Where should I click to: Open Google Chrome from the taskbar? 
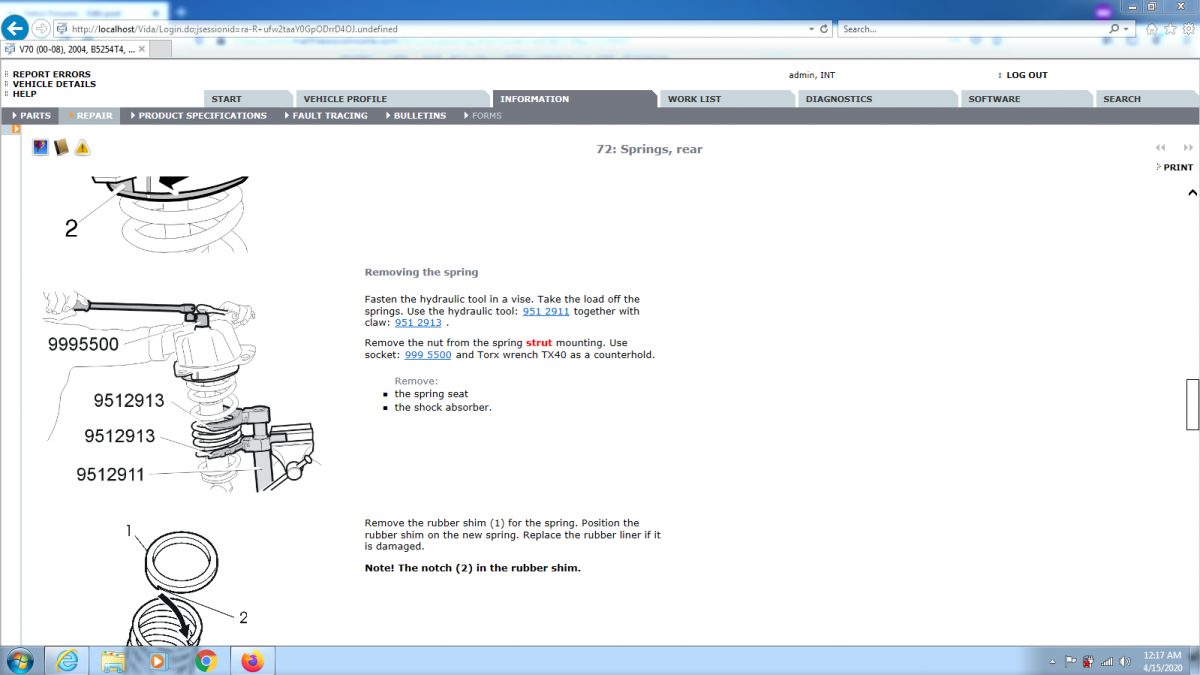click(x=206, y=661)
